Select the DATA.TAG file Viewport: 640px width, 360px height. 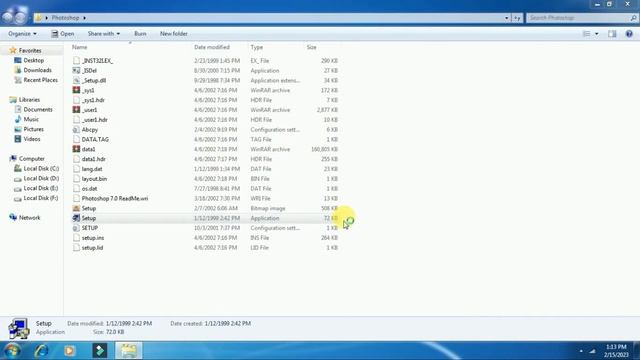point(95,139)
